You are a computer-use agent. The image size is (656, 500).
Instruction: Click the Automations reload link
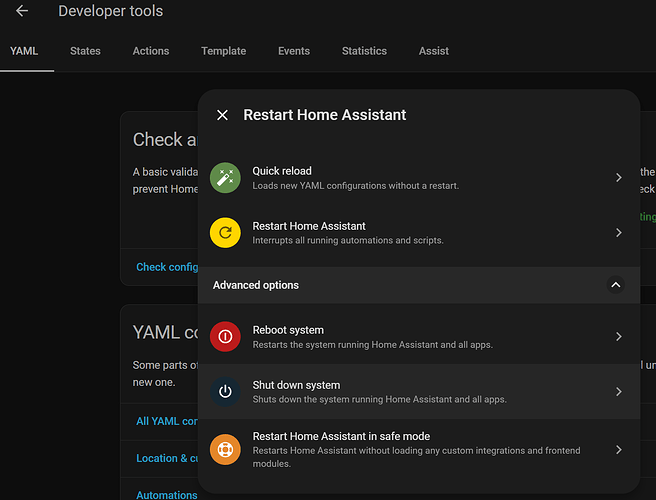pyautogui.click(x=167, y=495)
